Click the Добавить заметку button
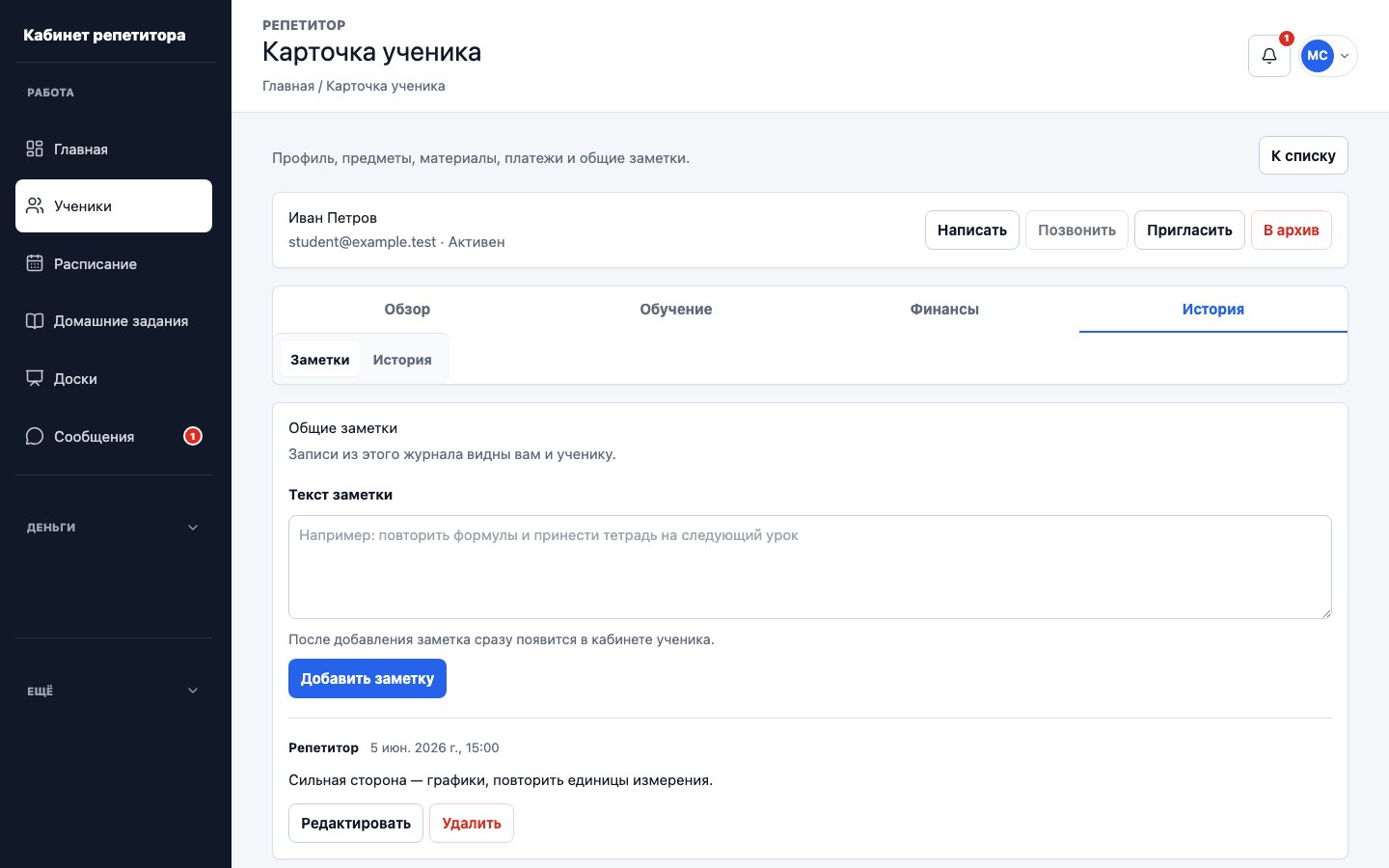1389x868 pixels. click(x=368, y=678)
